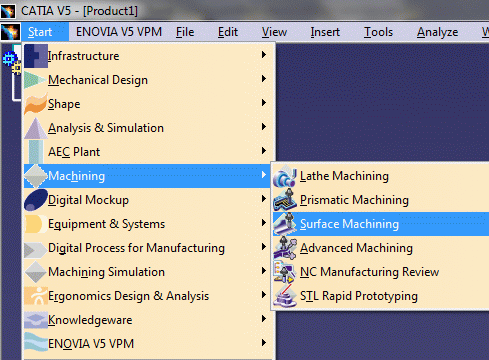Expand the Equipment & Systems submenu arrow
The height and width of the screenshot is (360, 489).
264,222
